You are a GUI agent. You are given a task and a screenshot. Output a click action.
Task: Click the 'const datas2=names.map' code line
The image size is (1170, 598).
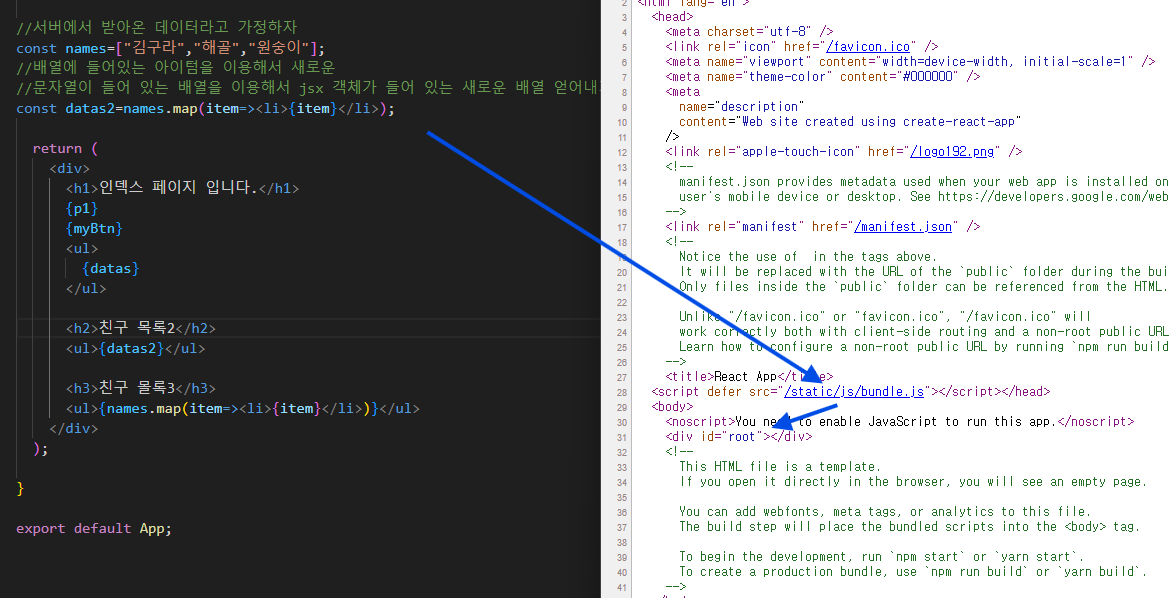click(x=205, y=108)
